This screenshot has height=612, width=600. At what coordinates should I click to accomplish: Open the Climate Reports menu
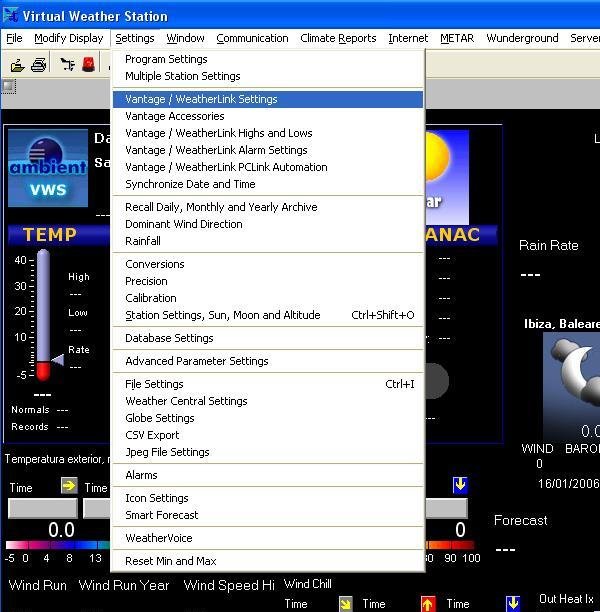(338, 38)
